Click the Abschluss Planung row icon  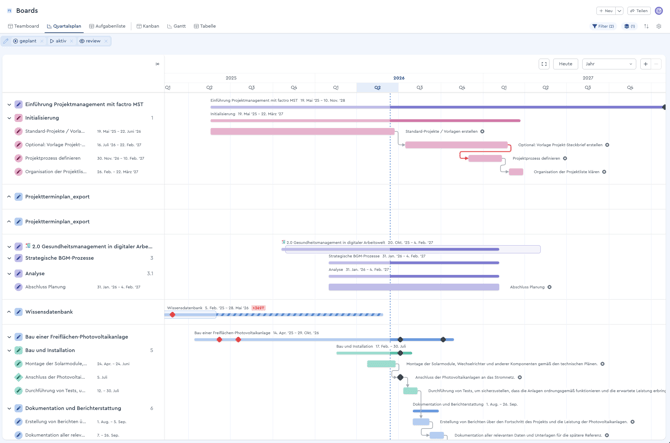coord(18,287)
